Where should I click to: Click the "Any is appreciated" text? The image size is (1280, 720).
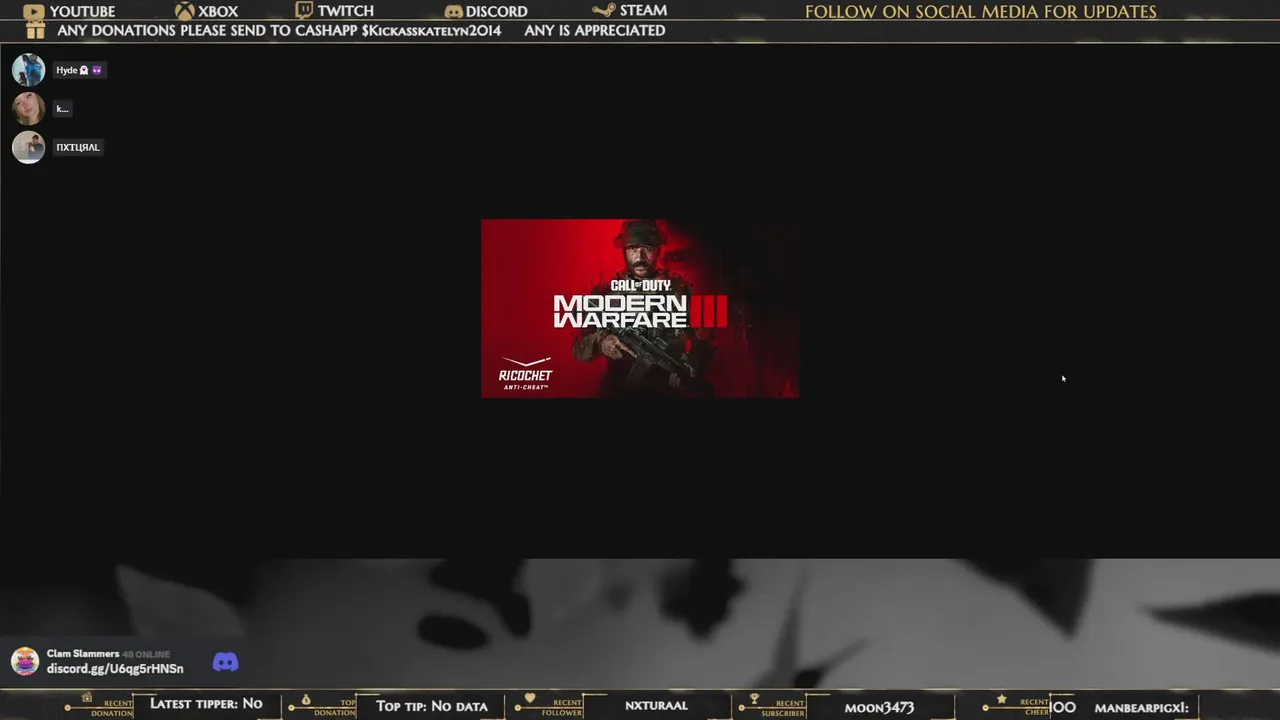595,30
